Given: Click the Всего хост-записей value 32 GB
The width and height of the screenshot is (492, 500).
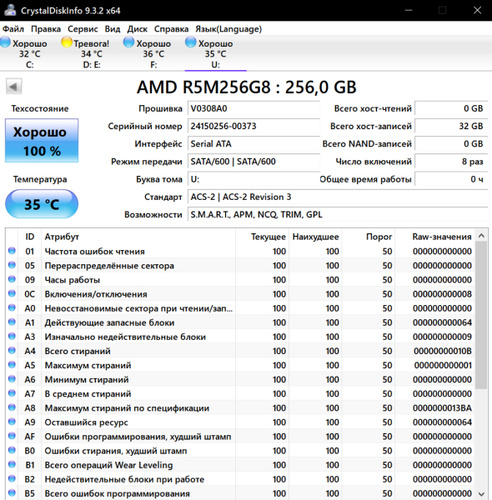Looking at the screenshot, I should (451, 126).
